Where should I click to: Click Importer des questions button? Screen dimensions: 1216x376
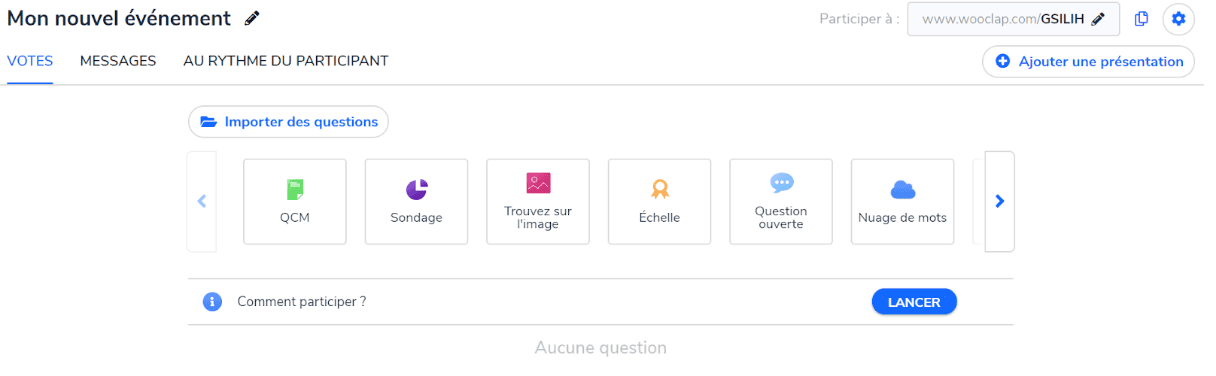(x=288, y=122)
